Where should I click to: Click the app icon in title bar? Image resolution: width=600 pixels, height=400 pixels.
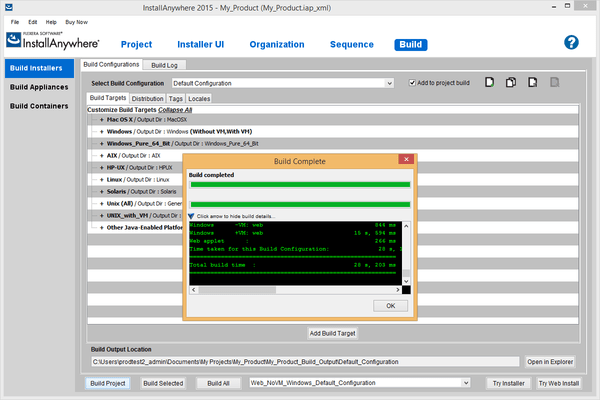[x=9, y=7]
